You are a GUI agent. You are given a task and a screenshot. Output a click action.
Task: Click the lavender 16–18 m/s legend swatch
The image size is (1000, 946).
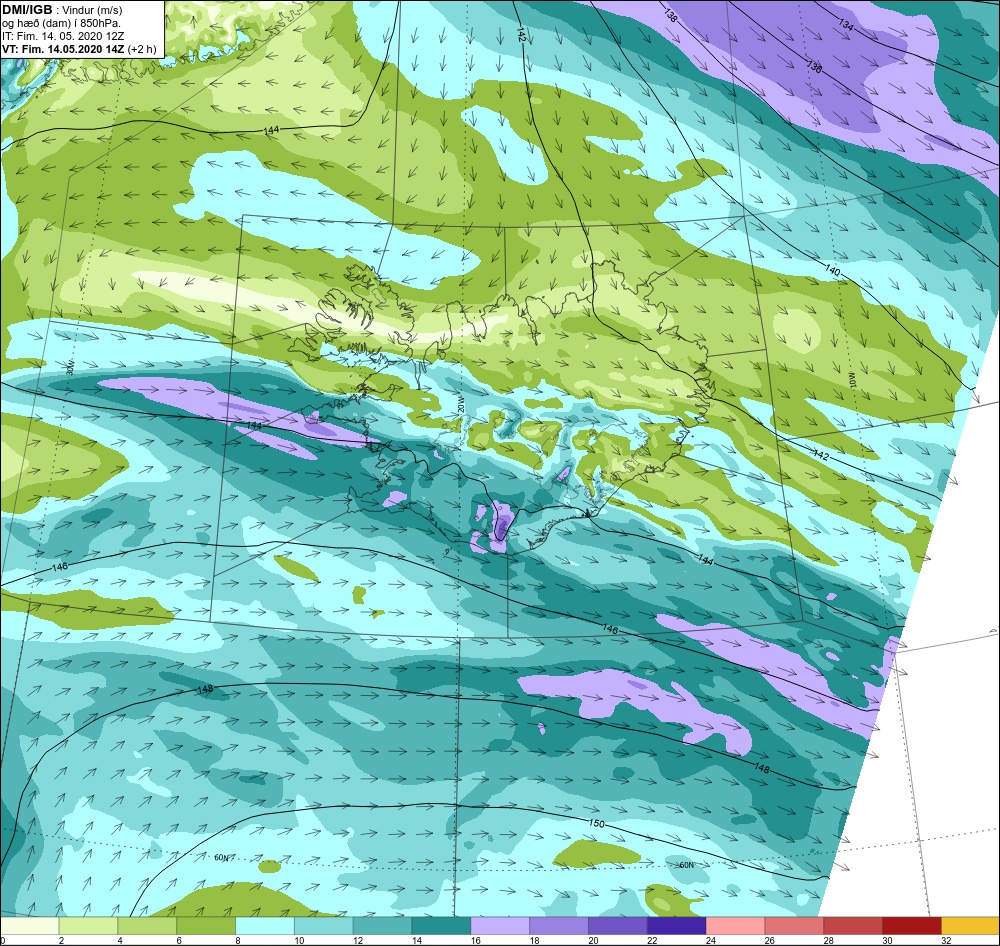tap(500, 925)
